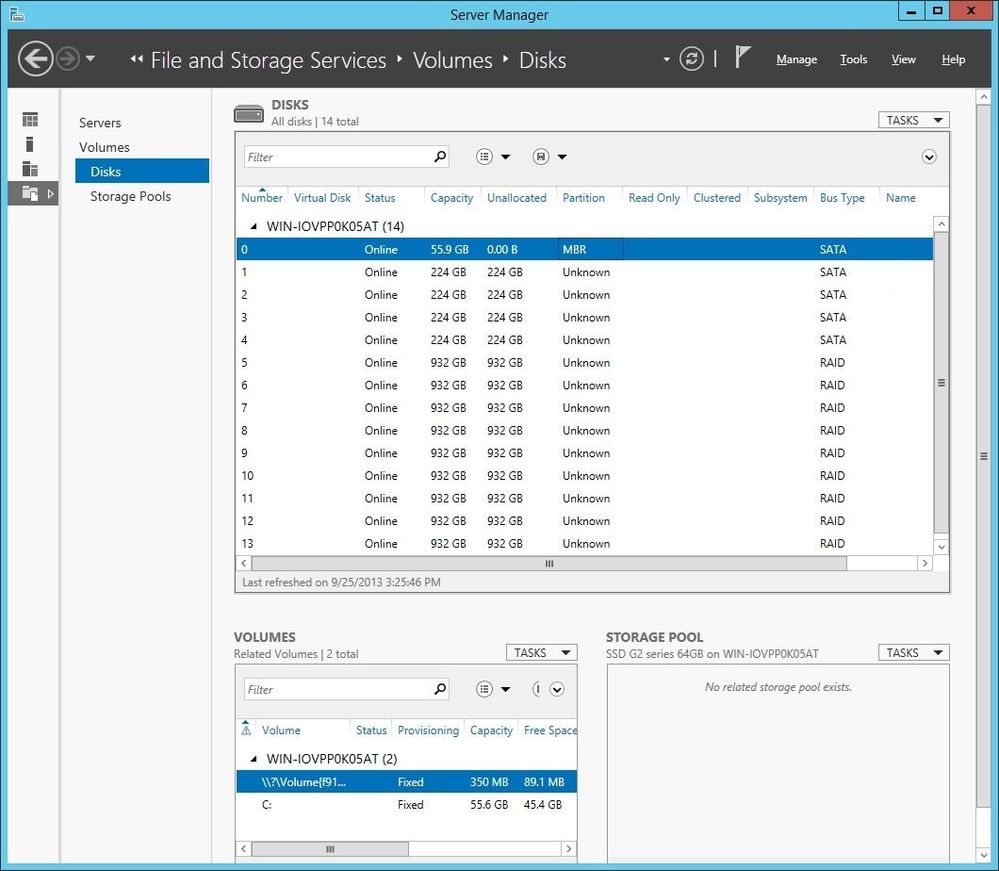Click search magnifier in Disks filter
Screen dimensions: 999x871
click(440, 156)
